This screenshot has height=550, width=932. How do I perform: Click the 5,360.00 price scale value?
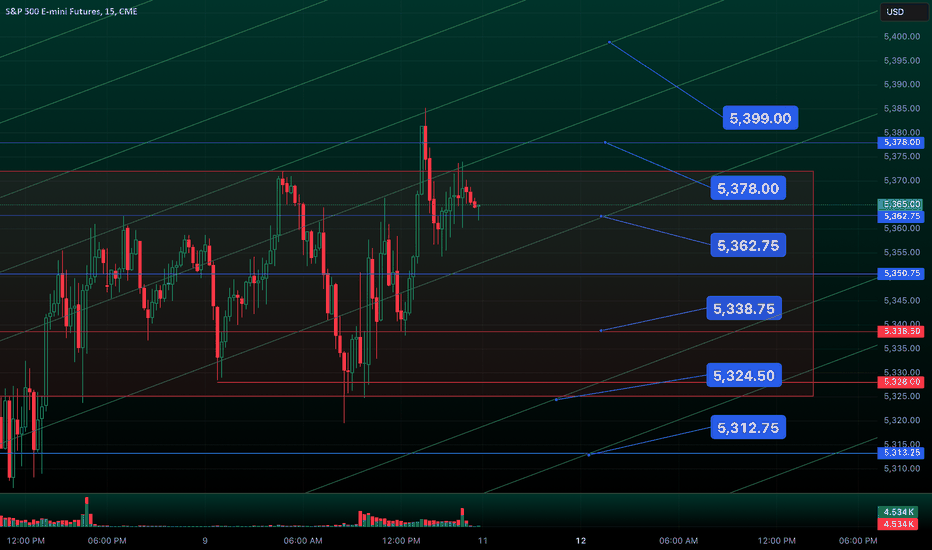click(x=902, y=228)
